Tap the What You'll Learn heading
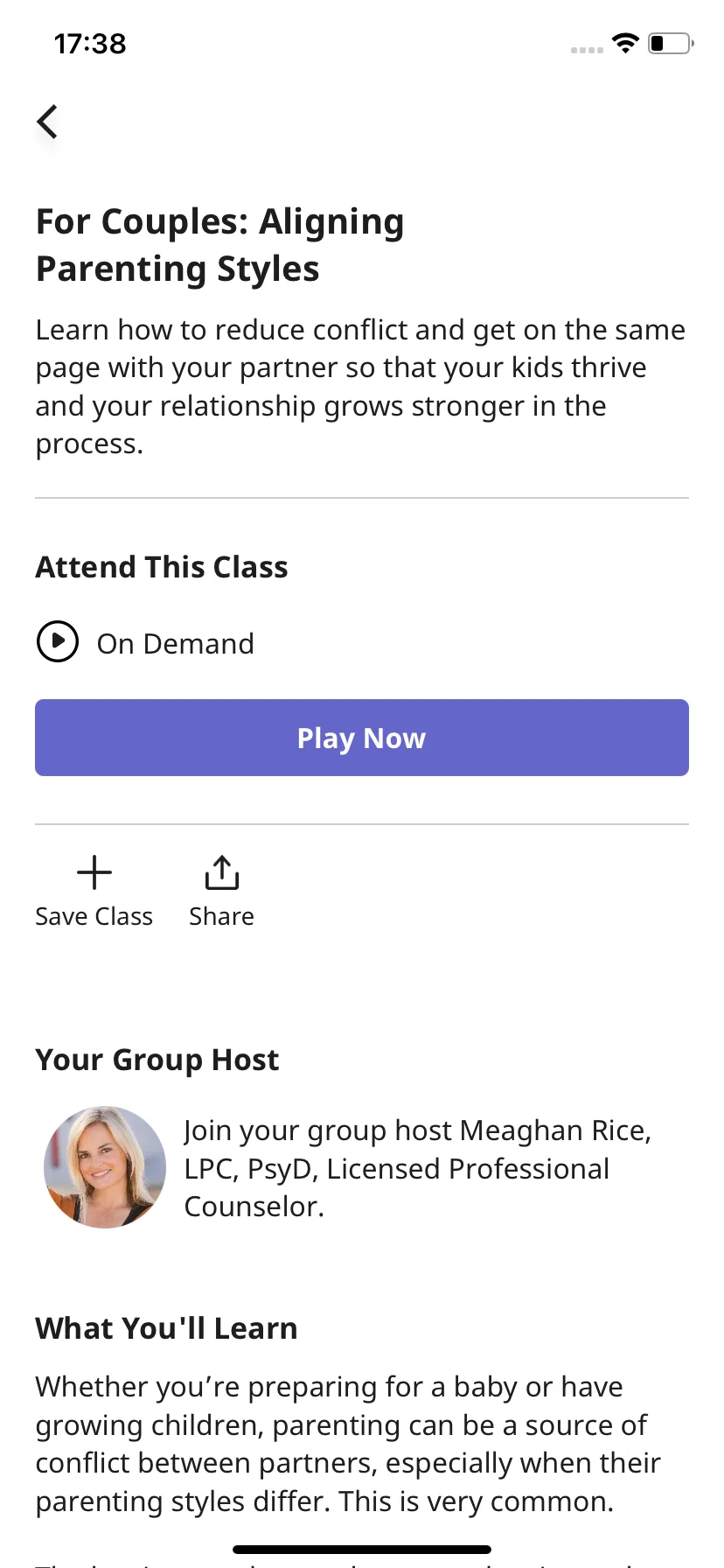724x1568 pixels. pos(167,1328)
